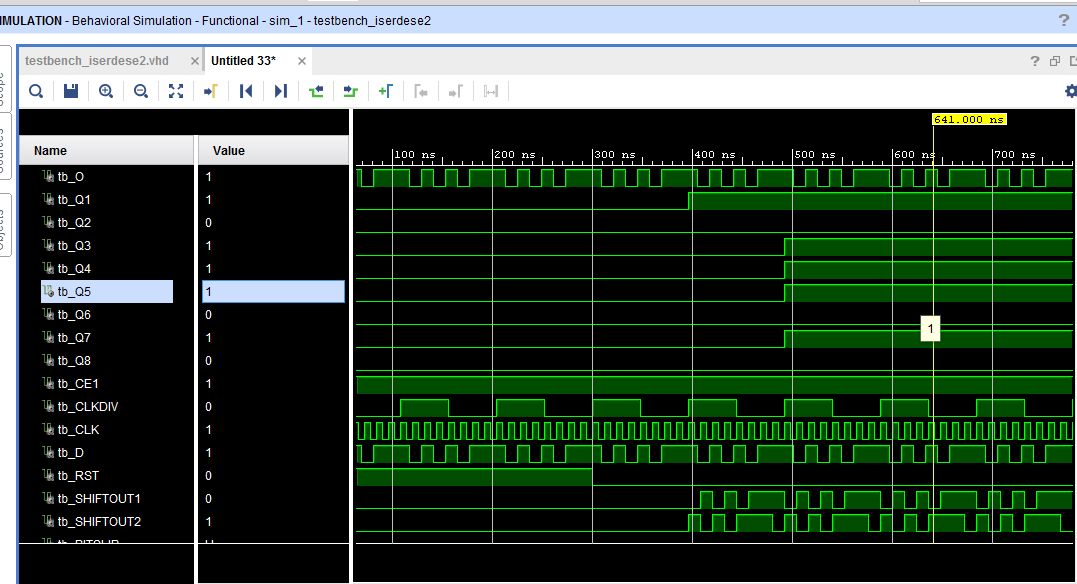
Task: Click the Zoom Fit icon
Action: pos(176,91)
